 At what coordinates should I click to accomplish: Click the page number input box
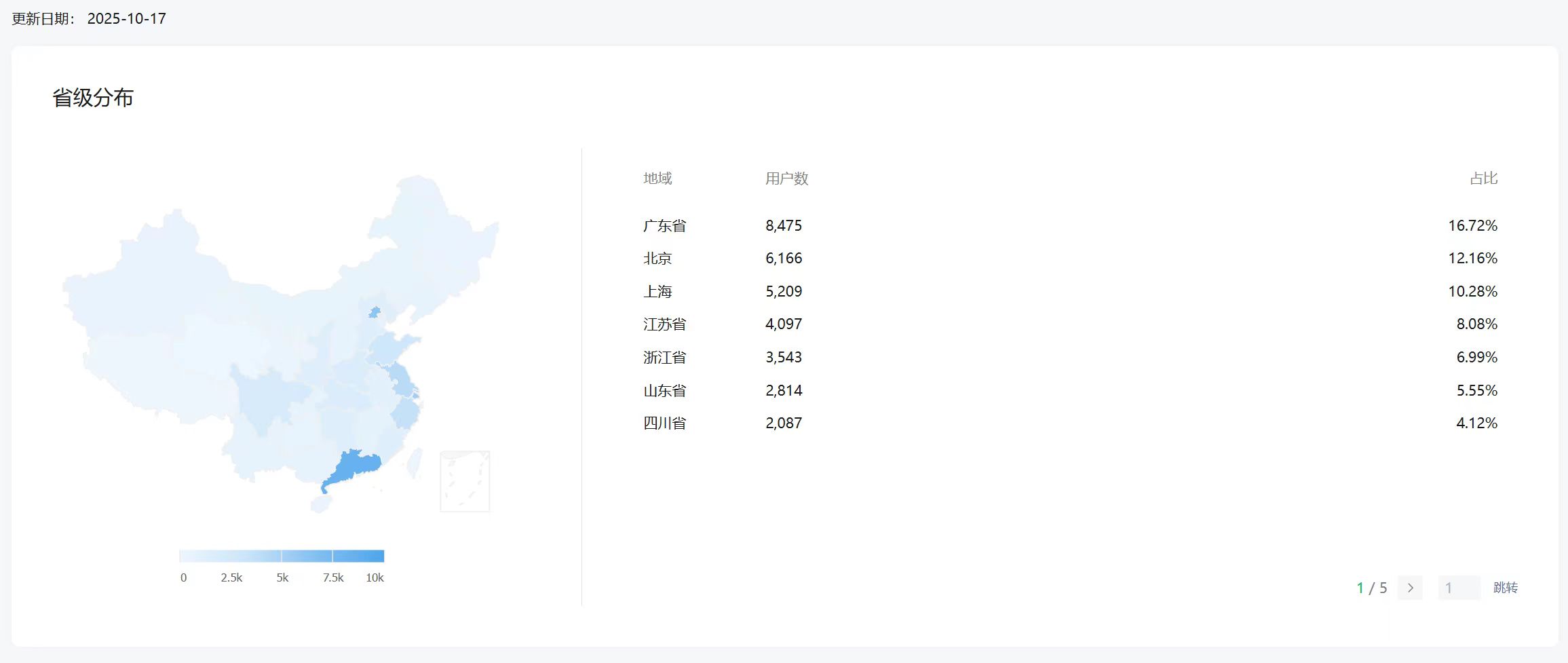1459,588
